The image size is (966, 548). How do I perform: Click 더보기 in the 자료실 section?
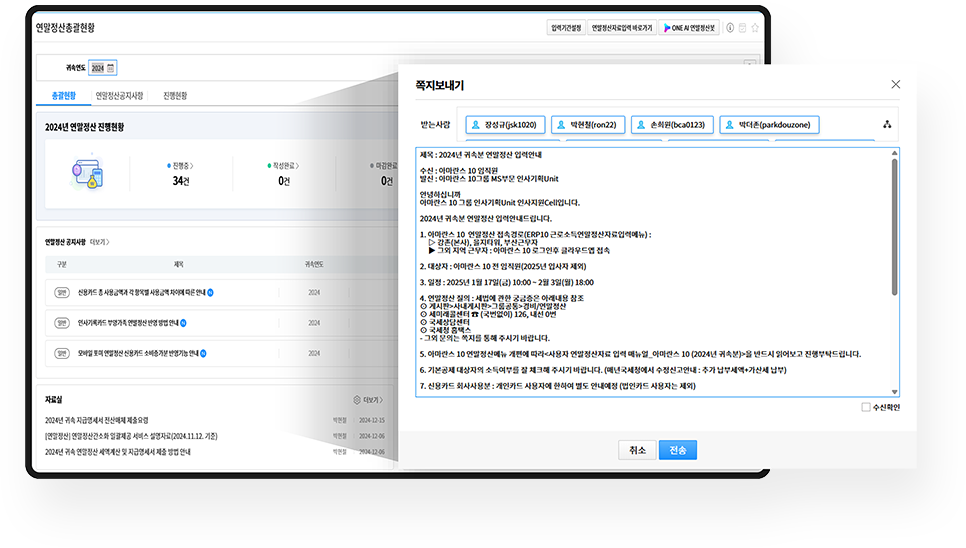coord(373,400)
